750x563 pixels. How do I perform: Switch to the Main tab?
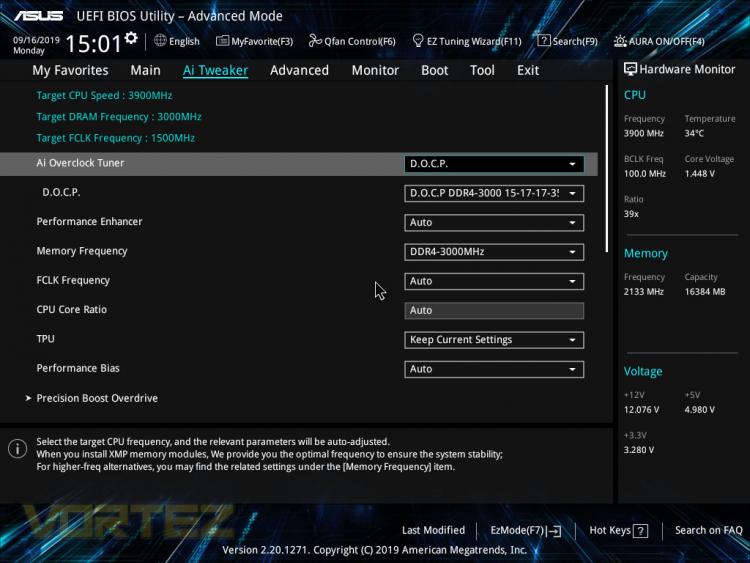[145, 70]
